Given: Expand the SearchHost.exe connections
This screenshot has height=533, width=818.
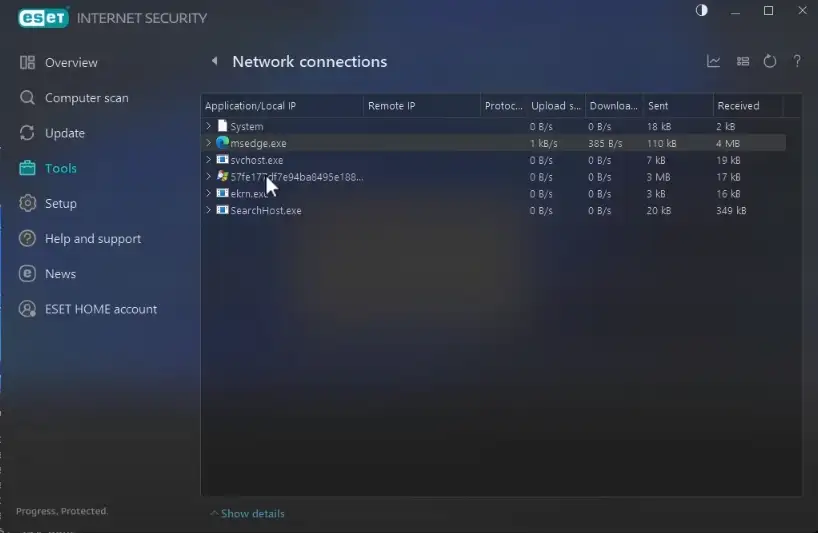Looking at the screenshot, I should [209, 211].
